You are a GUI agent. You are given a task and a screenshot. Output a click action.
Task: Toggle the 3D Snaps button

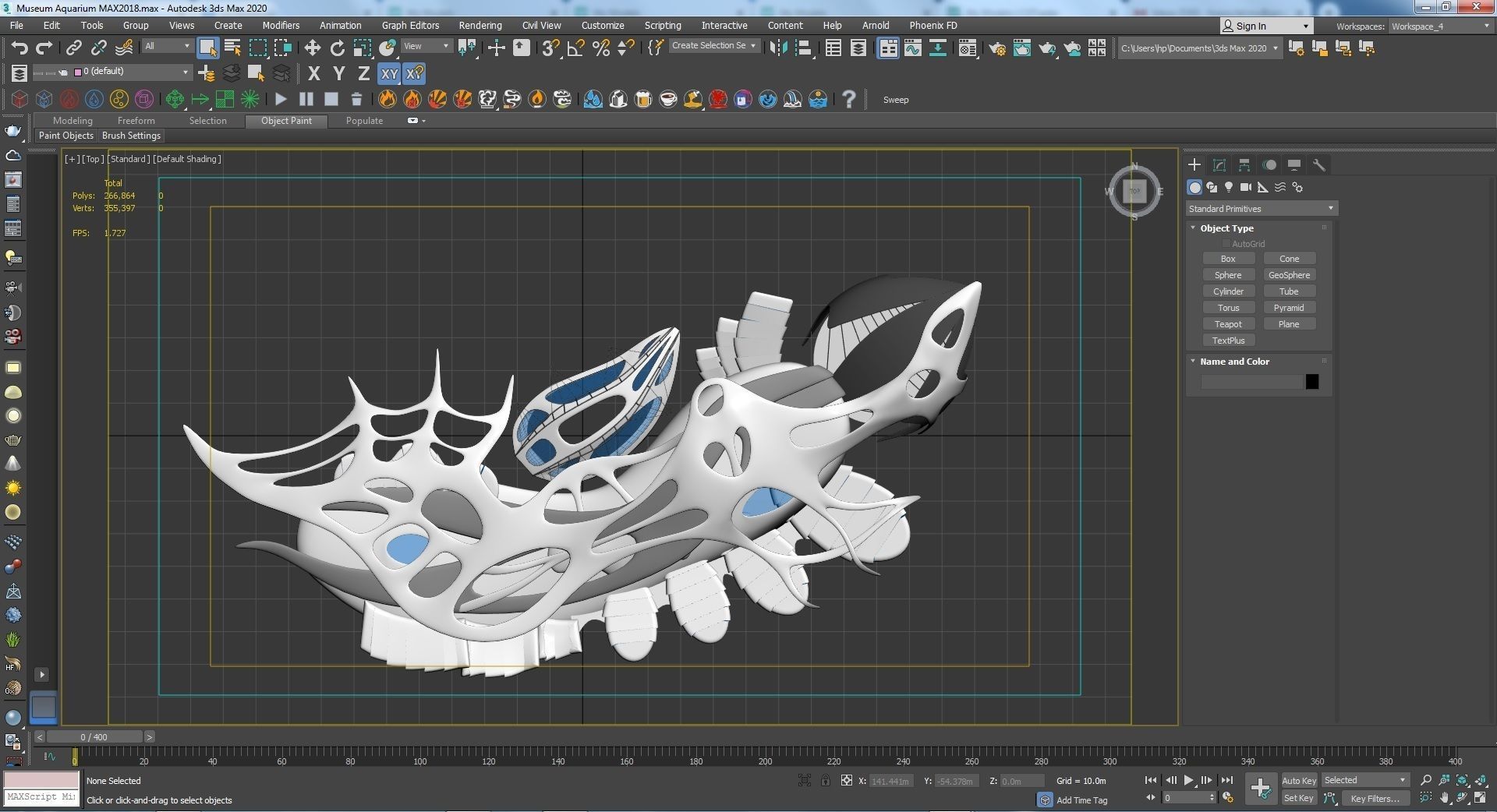(550, 48)
